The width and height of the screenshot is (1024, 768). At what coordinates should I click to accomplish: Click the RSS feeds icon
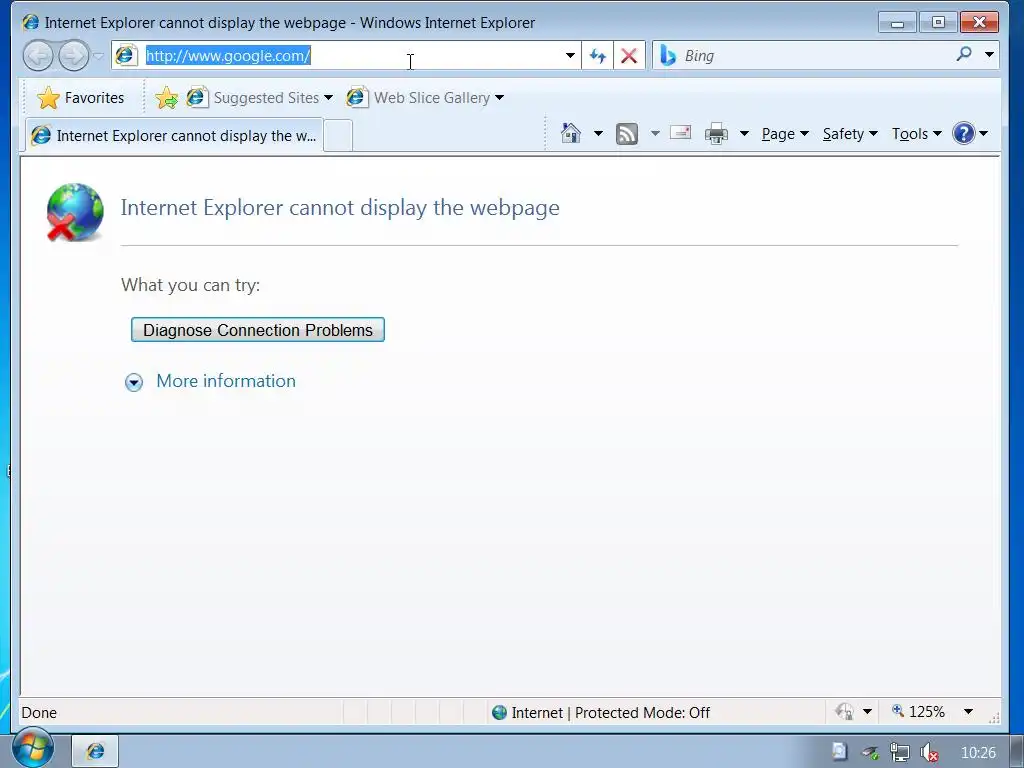pos(627,134)
